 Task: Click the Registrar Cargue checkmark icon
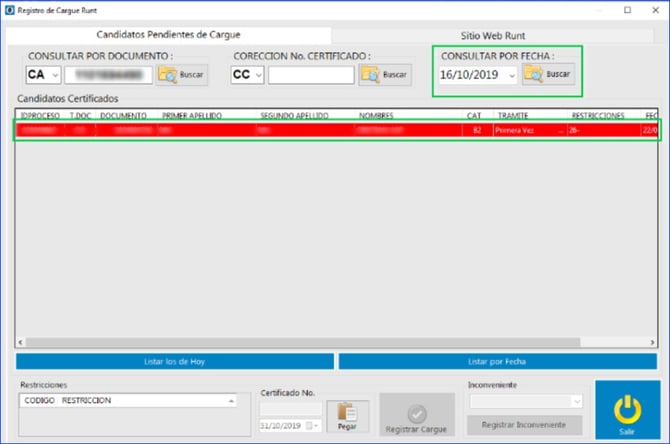click(415, 410)
